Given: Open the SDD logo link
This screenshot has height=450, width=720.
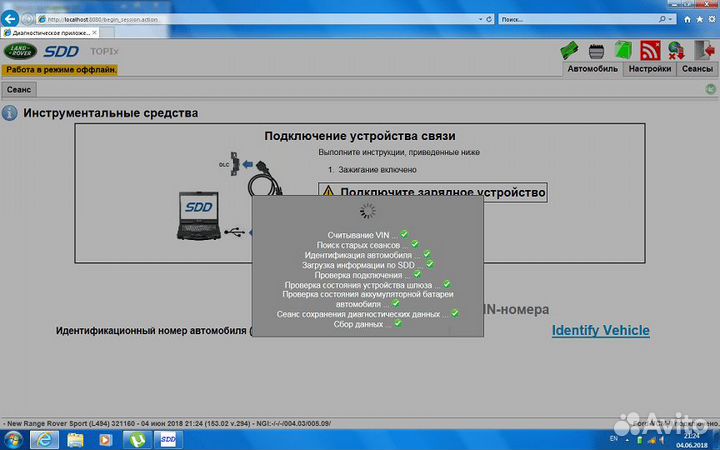Looking at the screenshot, I should tap(61, 51).
